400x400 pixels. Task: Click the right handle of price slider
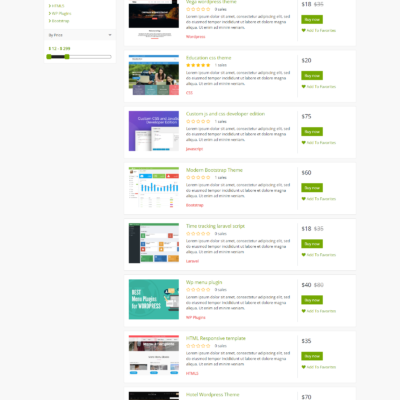coord(67,57)
